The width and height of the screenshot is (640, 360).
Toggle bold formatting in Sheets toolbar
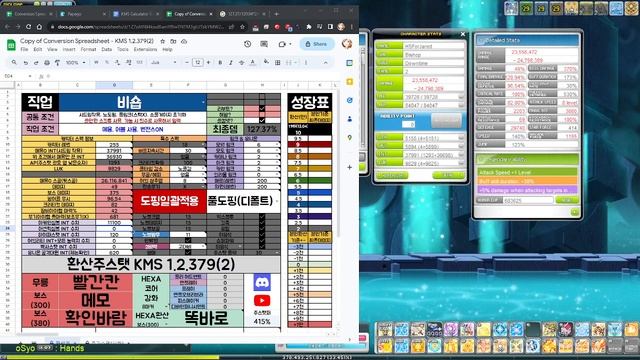(x=220, y=62)
